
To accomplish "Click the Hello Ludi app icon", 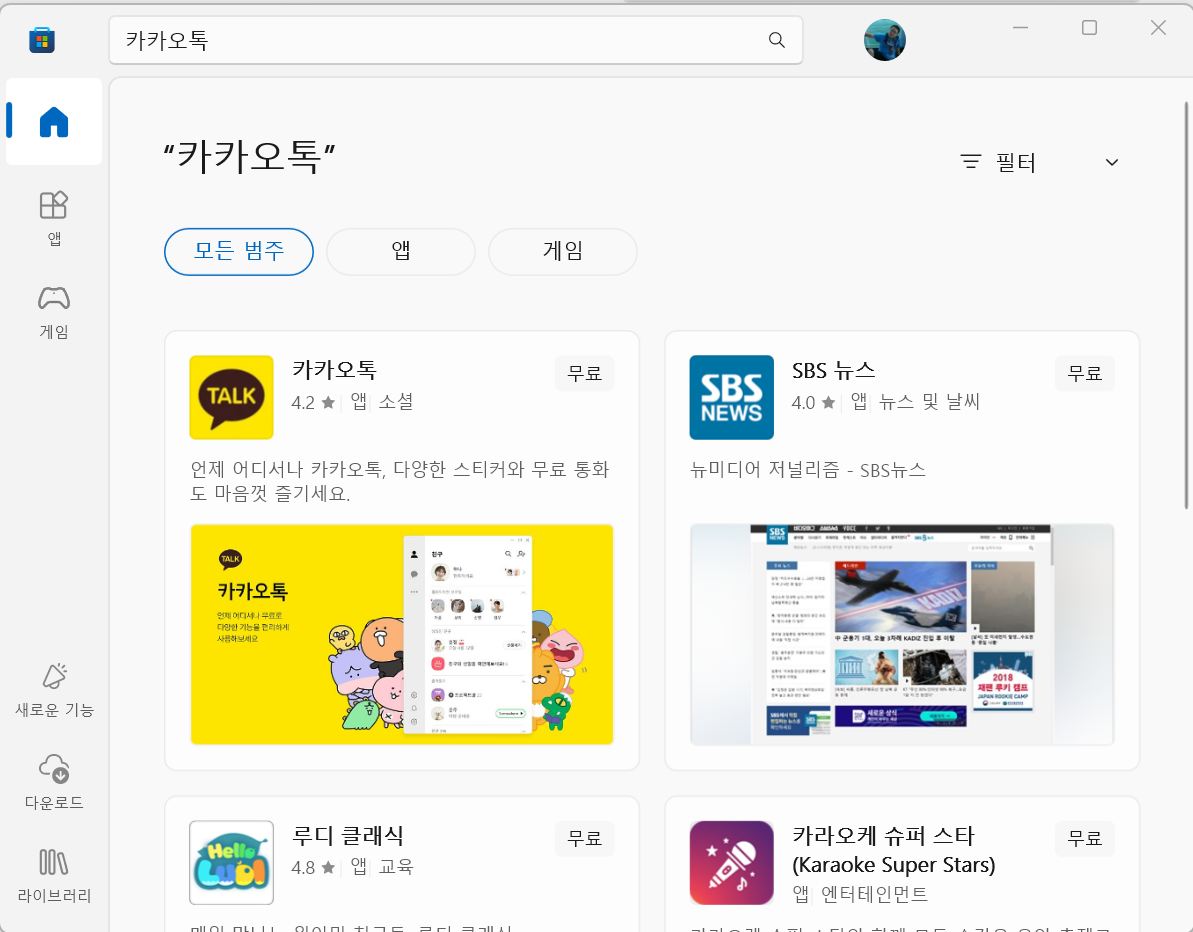I will pyautogui.click(x=231, y=863).
